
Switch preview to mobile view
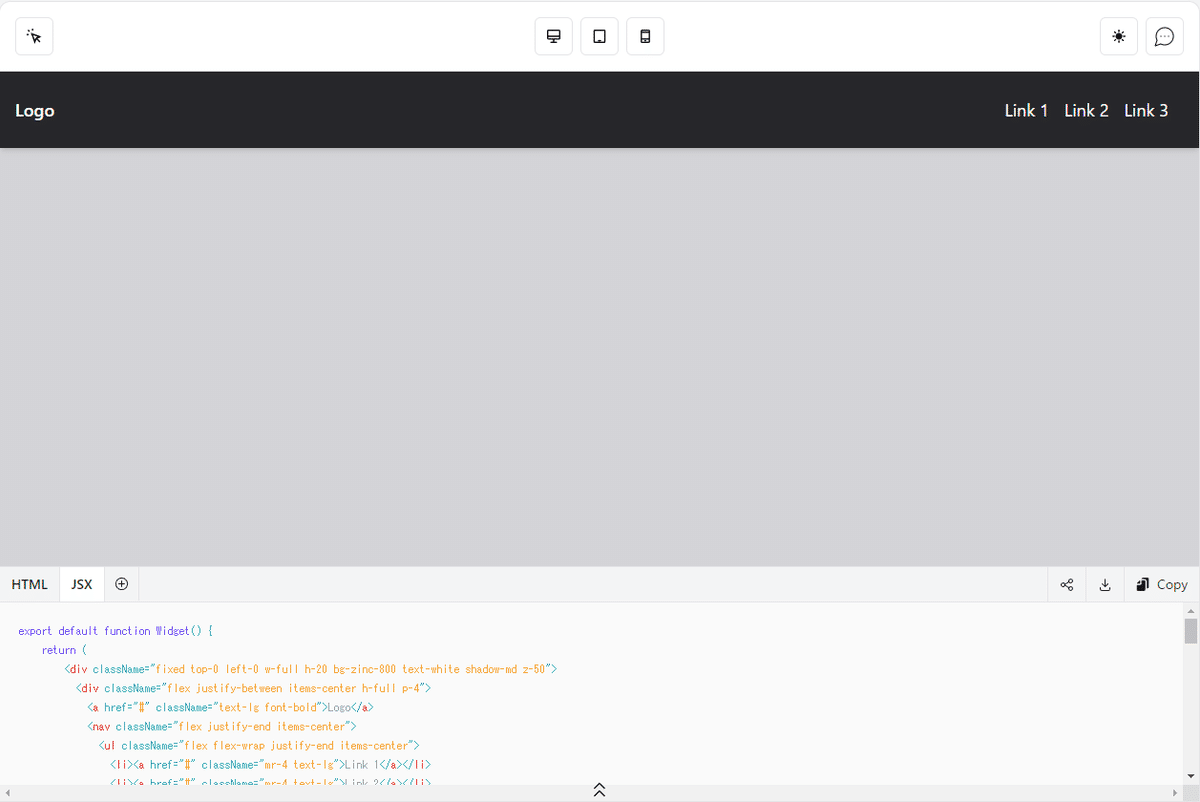[x=645, y=36]
